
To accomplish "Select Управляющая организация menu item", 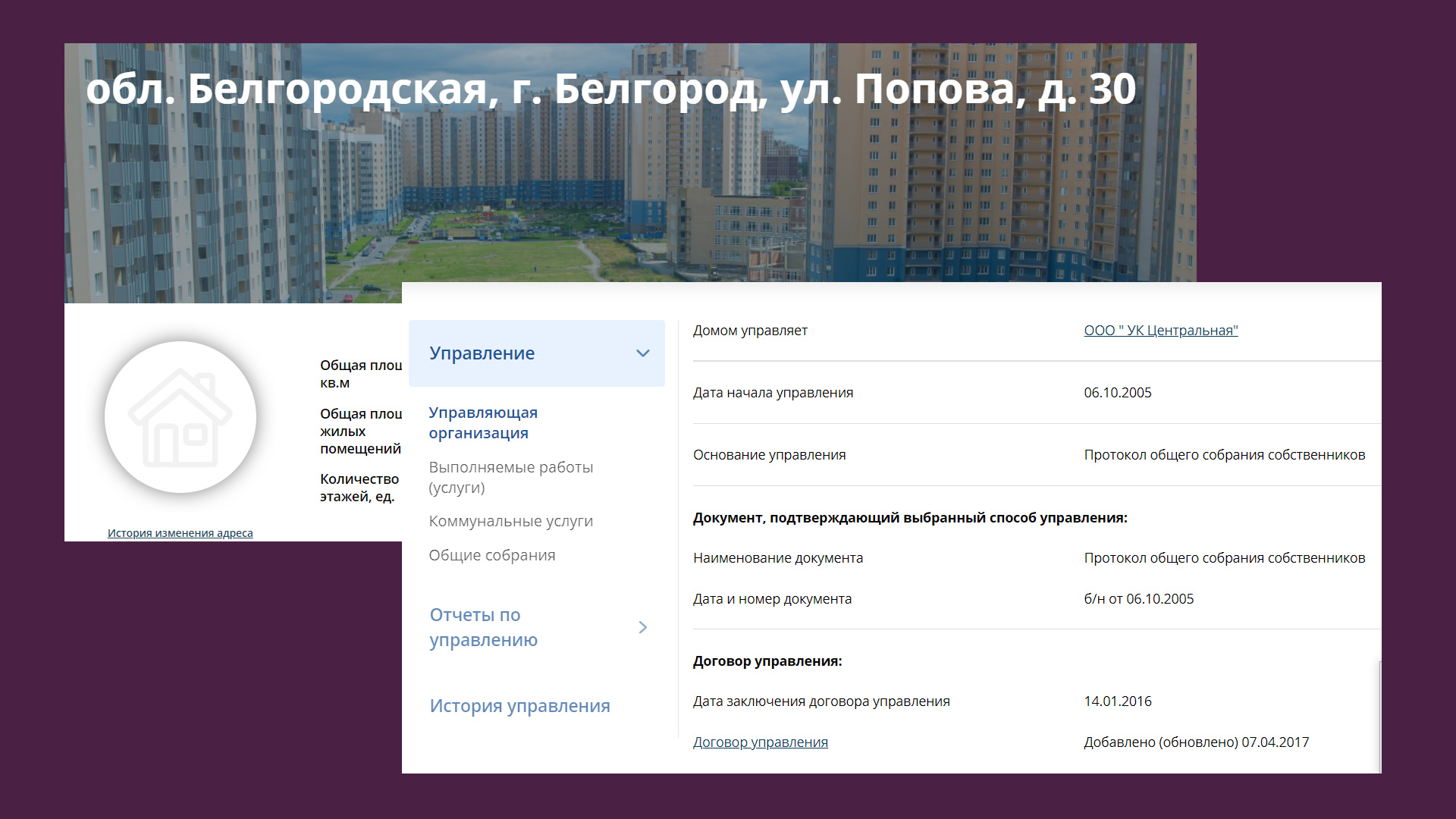I will click(482, 422).
